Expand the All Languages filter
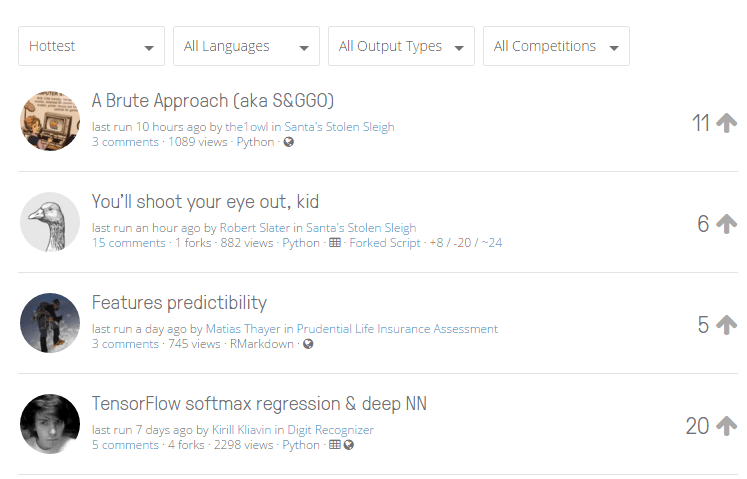This screenshot has width=747, height=479. pyautogui.click(x=246, y=46)
